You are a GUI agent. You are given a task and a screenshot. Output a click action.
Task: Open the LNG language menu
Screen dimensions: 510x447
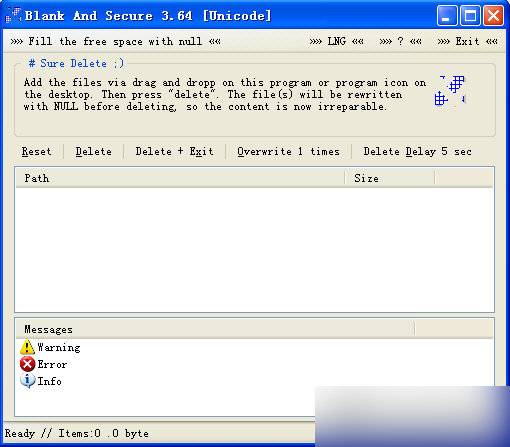tap(336, 42)
